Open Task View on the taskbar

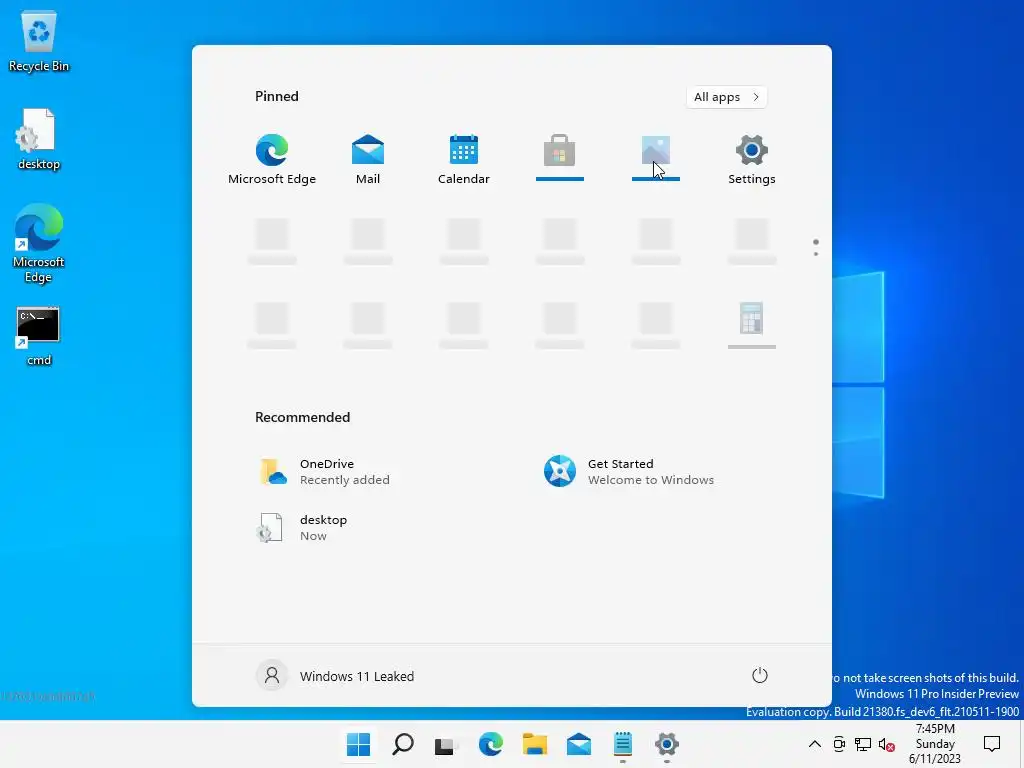(446, 744)
